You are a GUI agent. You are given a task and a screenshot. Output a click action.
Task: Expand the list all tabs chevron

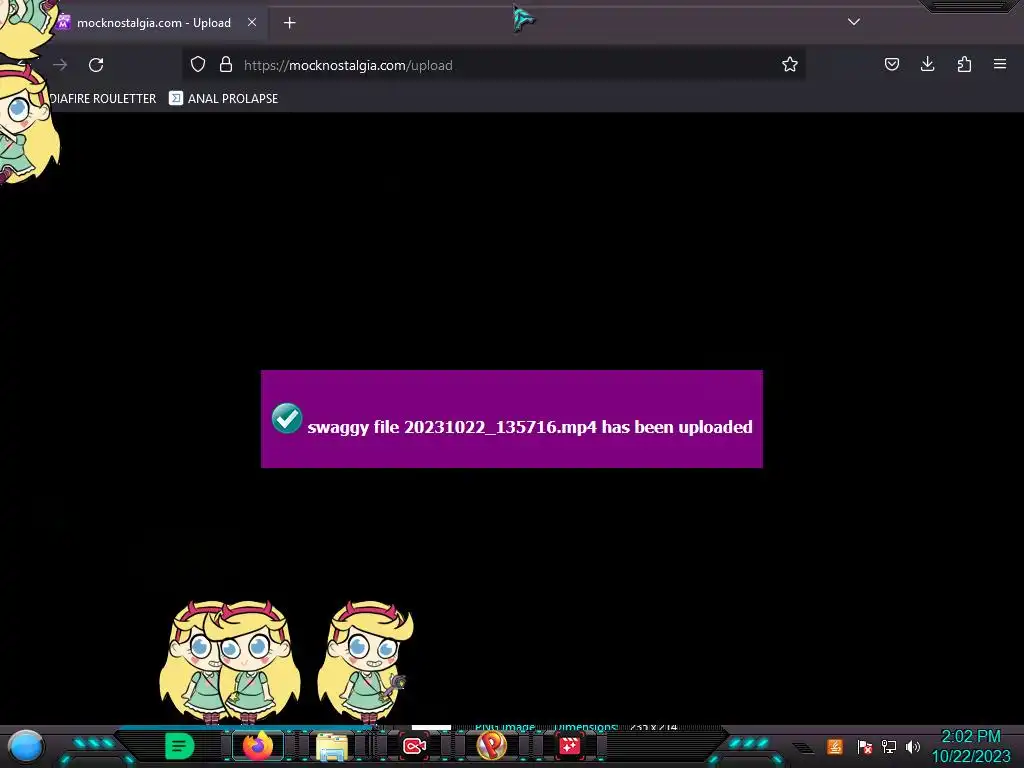click(854, 22)
